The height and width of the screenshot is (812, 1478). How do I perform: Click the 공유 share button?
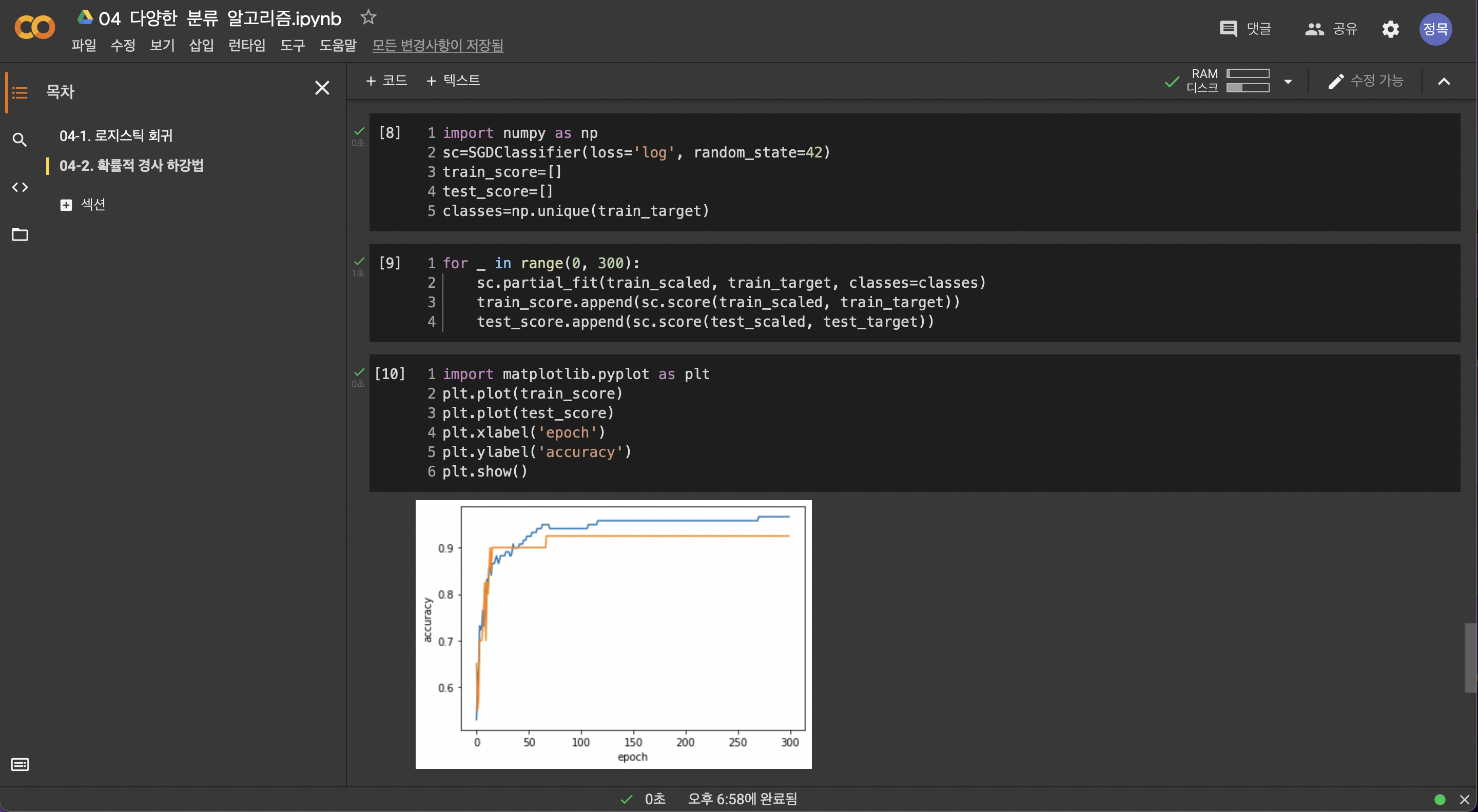point(1331,29)
